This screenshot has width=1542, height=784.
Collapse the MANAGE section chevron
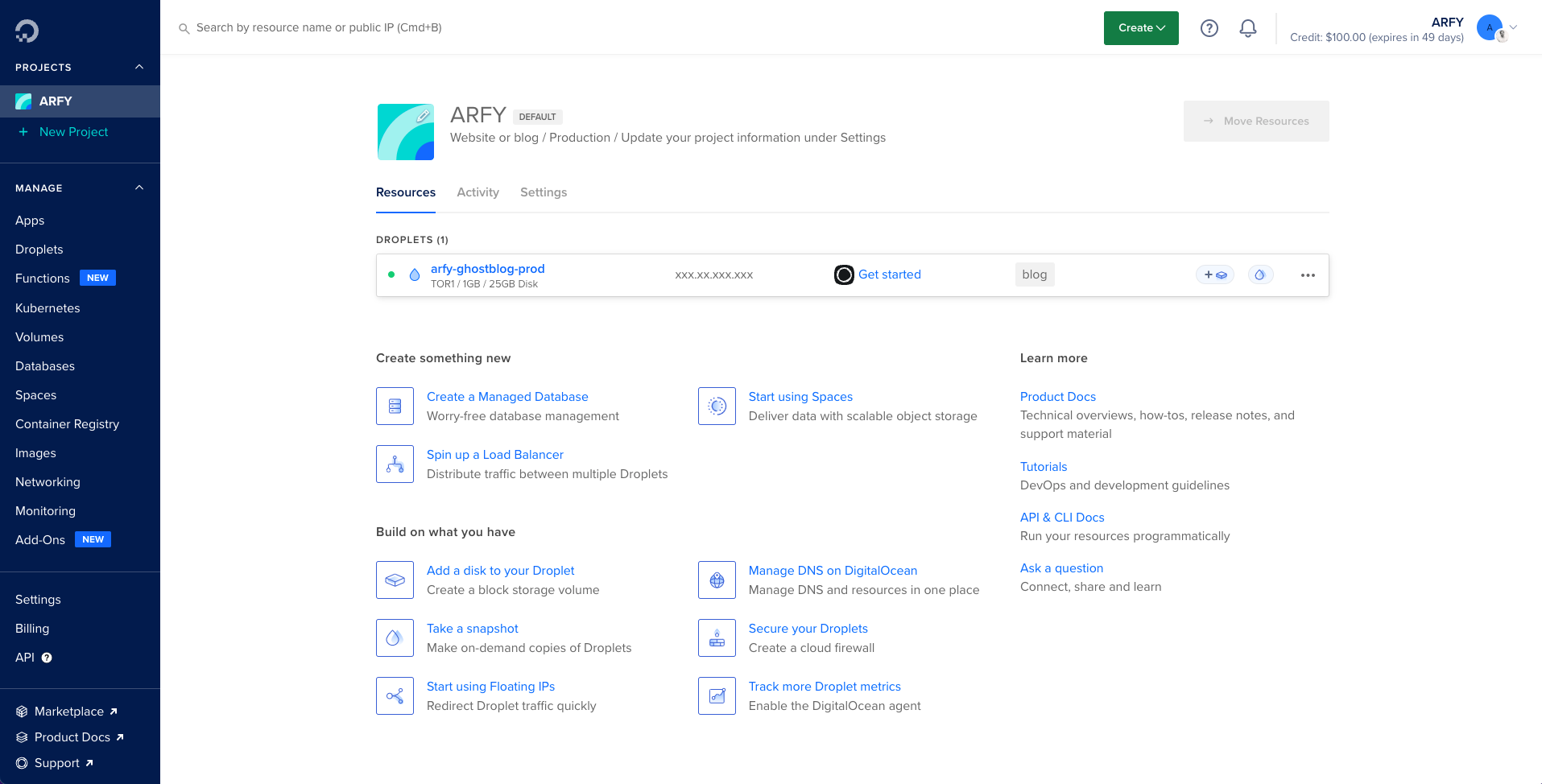(x=139, y=188)
